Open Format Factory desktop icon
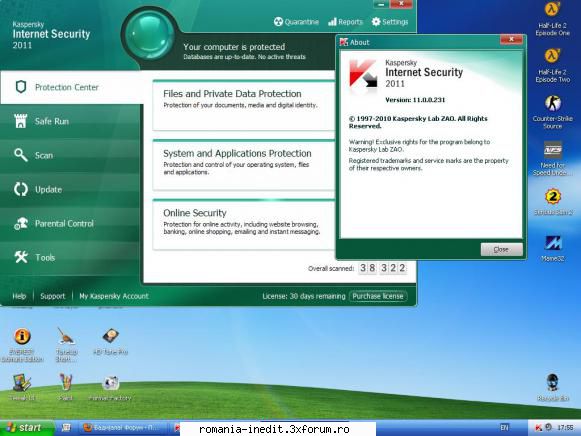 coord(110,387)
